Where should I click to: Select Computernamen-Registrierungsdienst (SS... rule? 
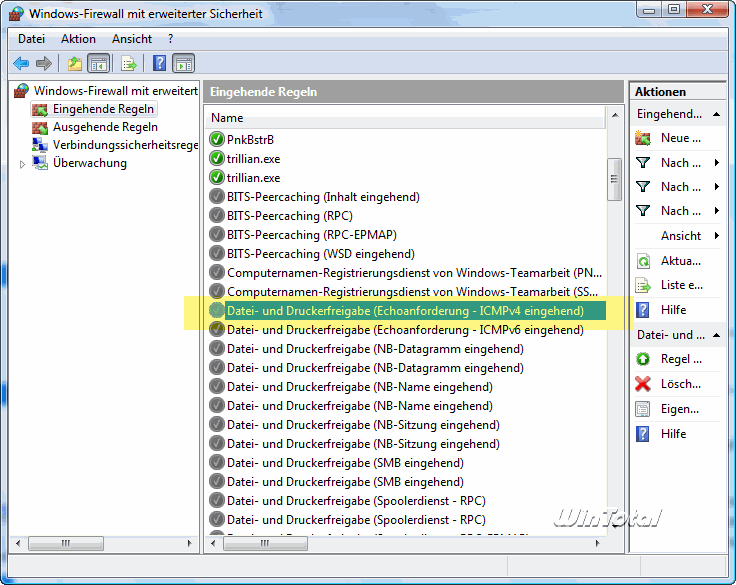click(x=413, y=292)
